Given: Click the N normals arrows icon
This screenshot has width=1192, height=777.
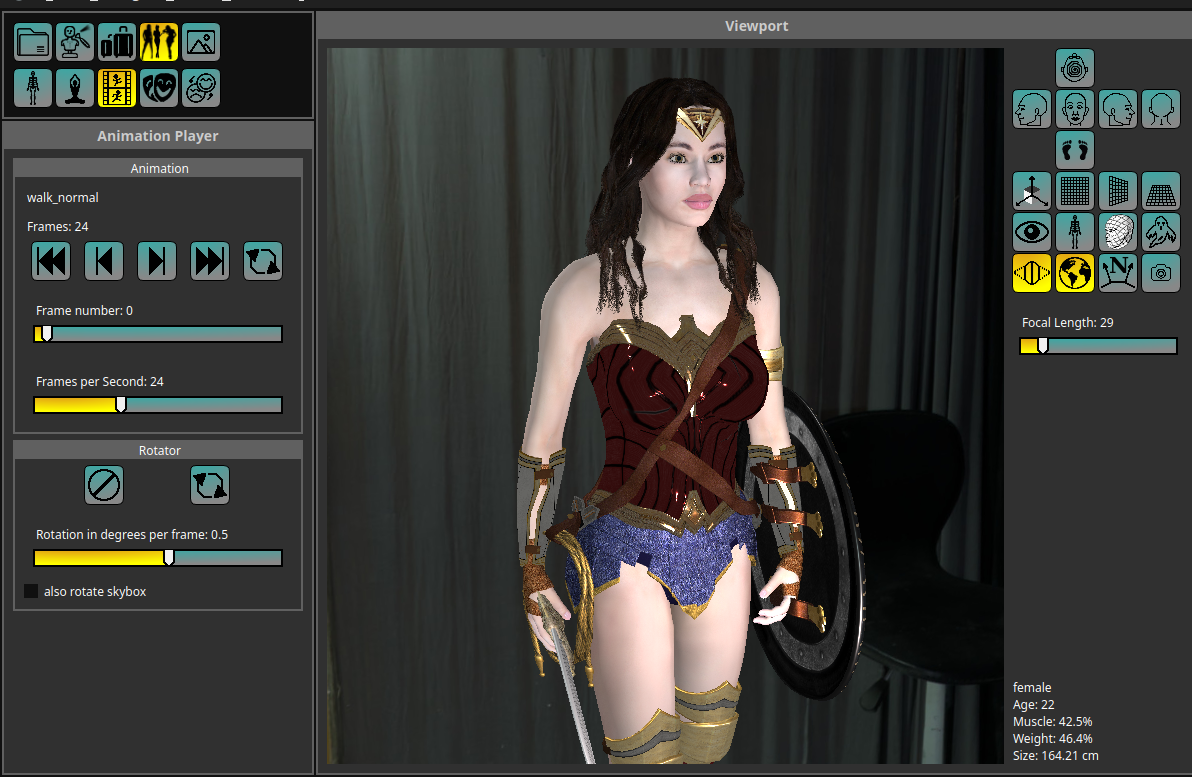Looking at the screenshot, I should pos(1117,272).
